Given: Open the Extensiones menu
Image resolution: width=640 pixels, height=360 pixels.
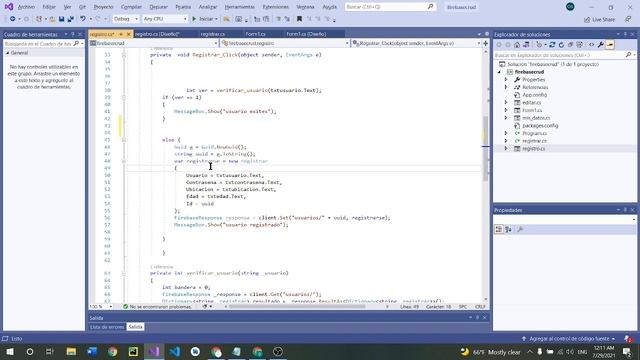Looking at the screenshot, I should [x=275, y=7].
